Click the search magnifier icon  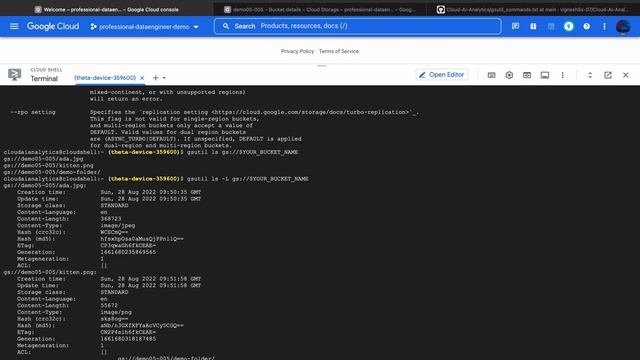[x=226, y=26]
